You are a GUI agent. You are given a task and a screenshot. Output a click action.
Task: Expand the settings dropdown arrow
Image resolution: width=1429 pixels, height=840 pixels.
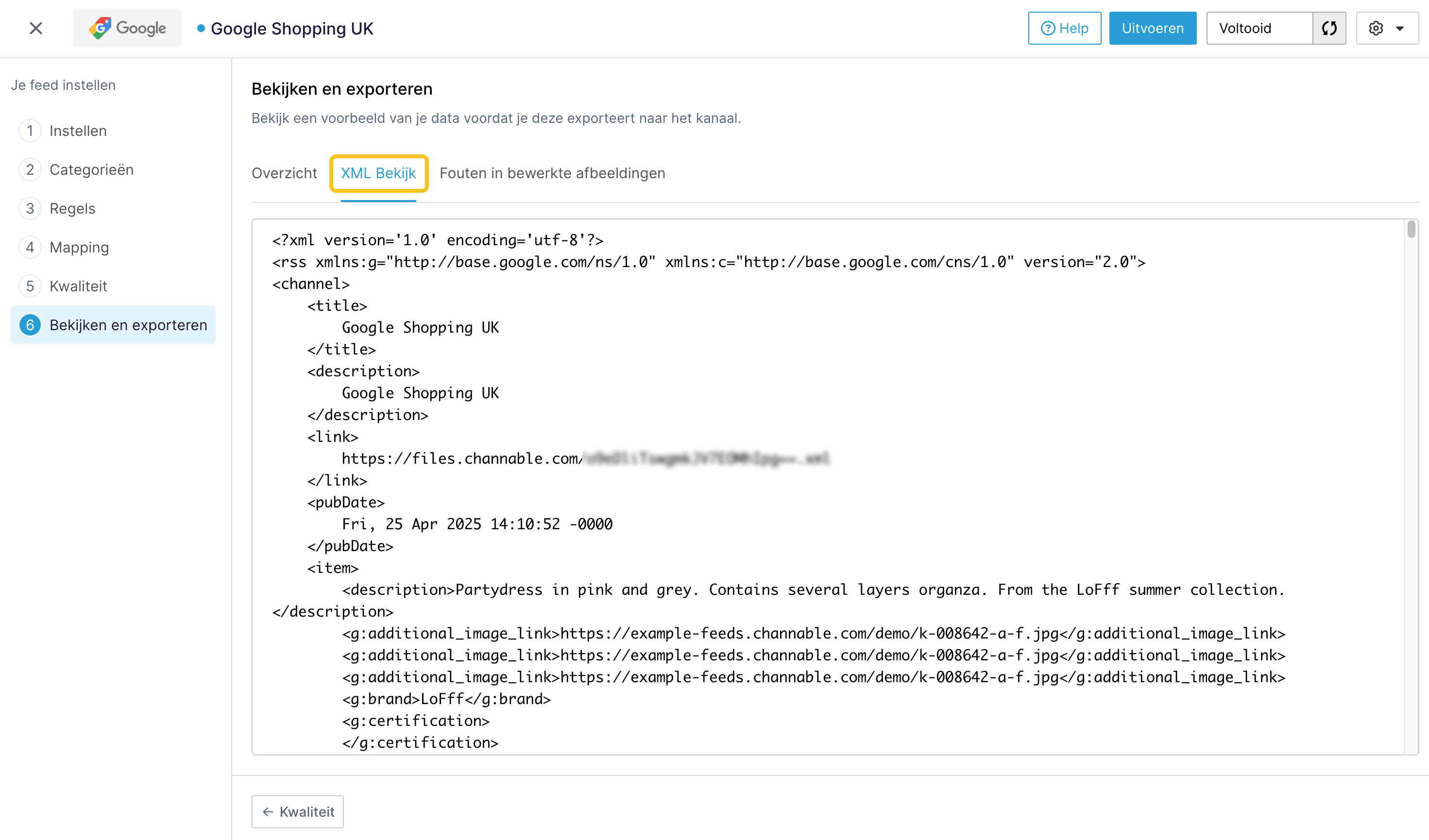[x=1400, y=28]
